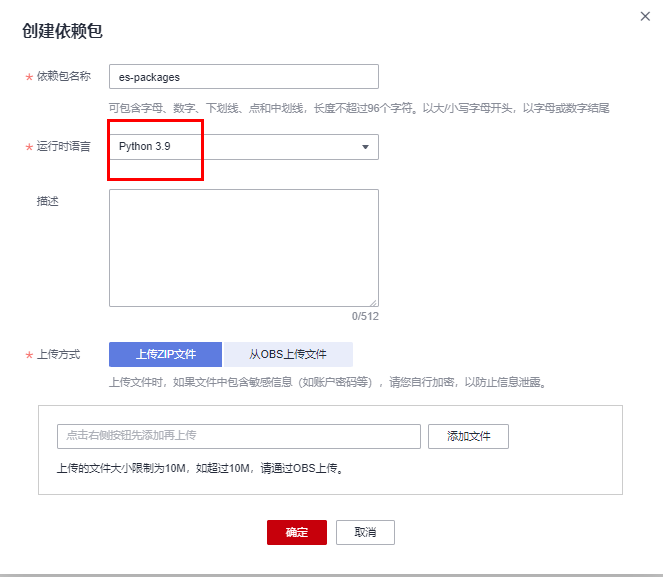Click the 创建依赖包 dialog title

(x=62, y=31)
